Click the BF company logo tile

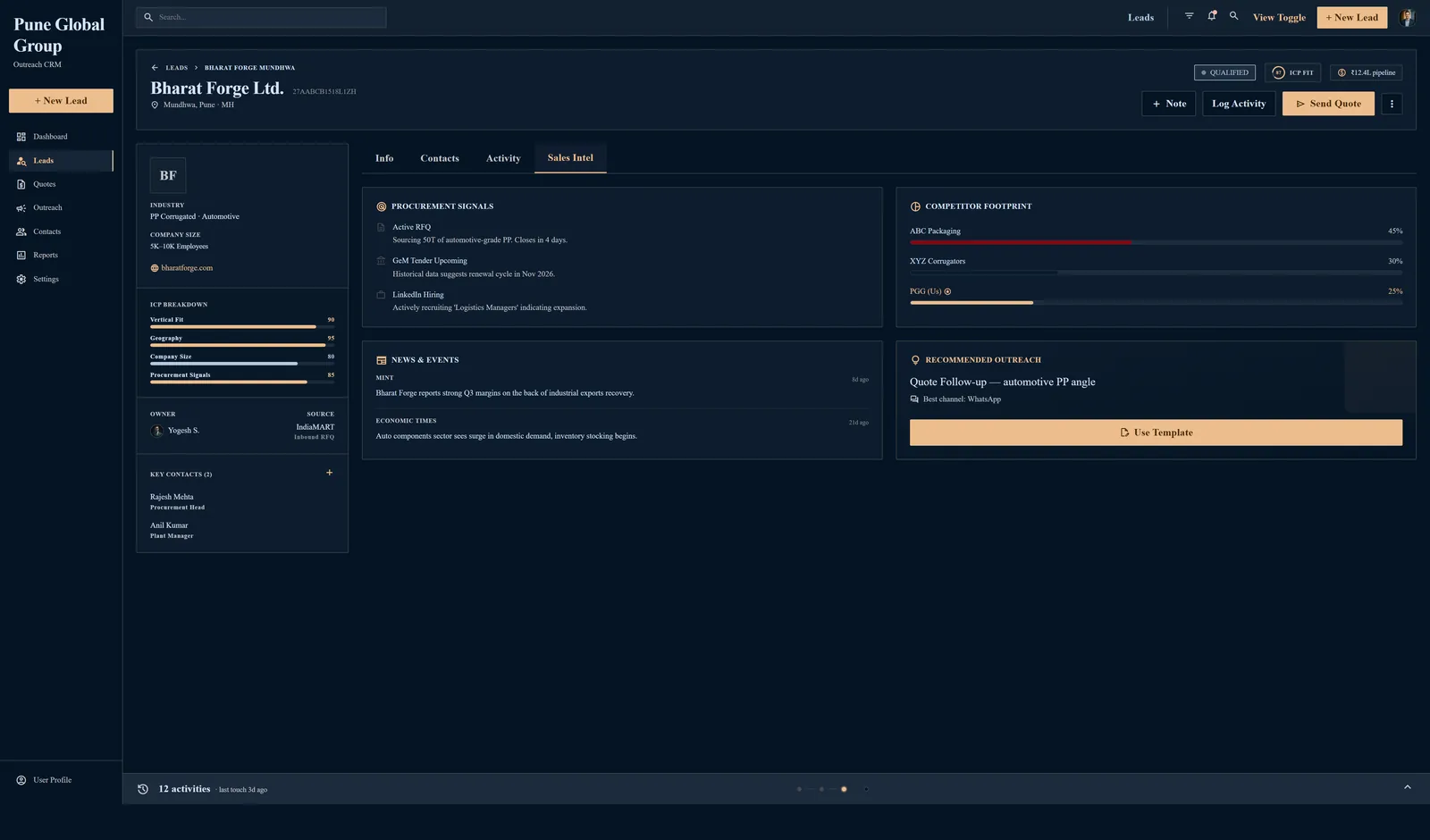[x=168, y=175]
